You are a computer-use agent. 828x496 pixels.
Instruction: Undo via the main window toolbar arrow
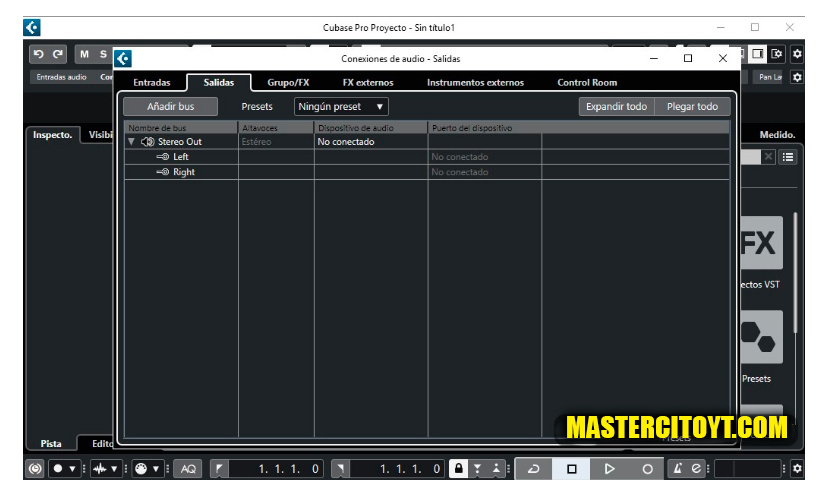click(x=39, y=54)
